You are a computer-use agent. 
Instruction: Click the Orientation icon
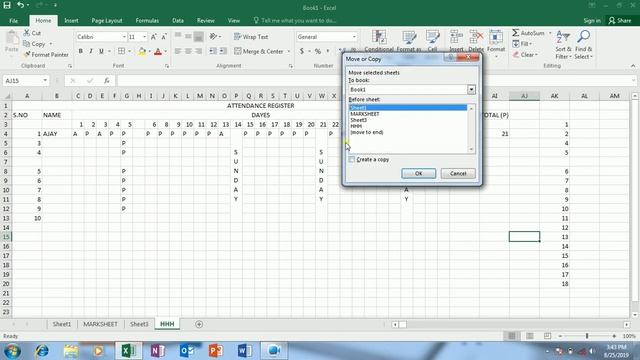[213, 37]
